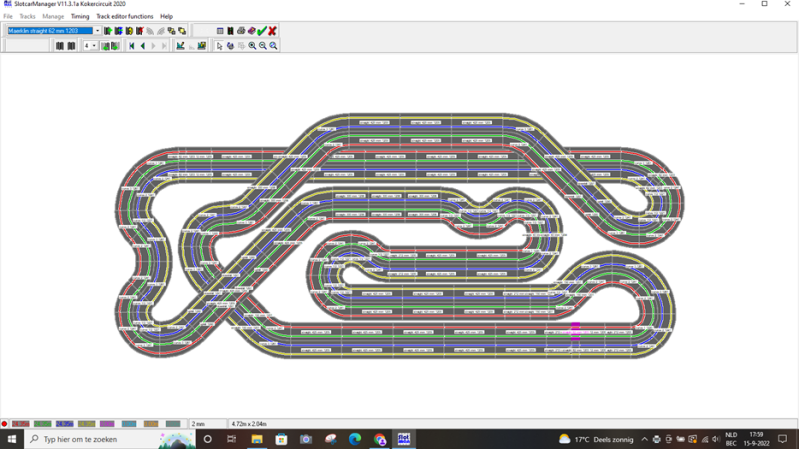Expand the lane count dropdown showing 4
This screenshot has width=799, height=449.
coord(94,46)
